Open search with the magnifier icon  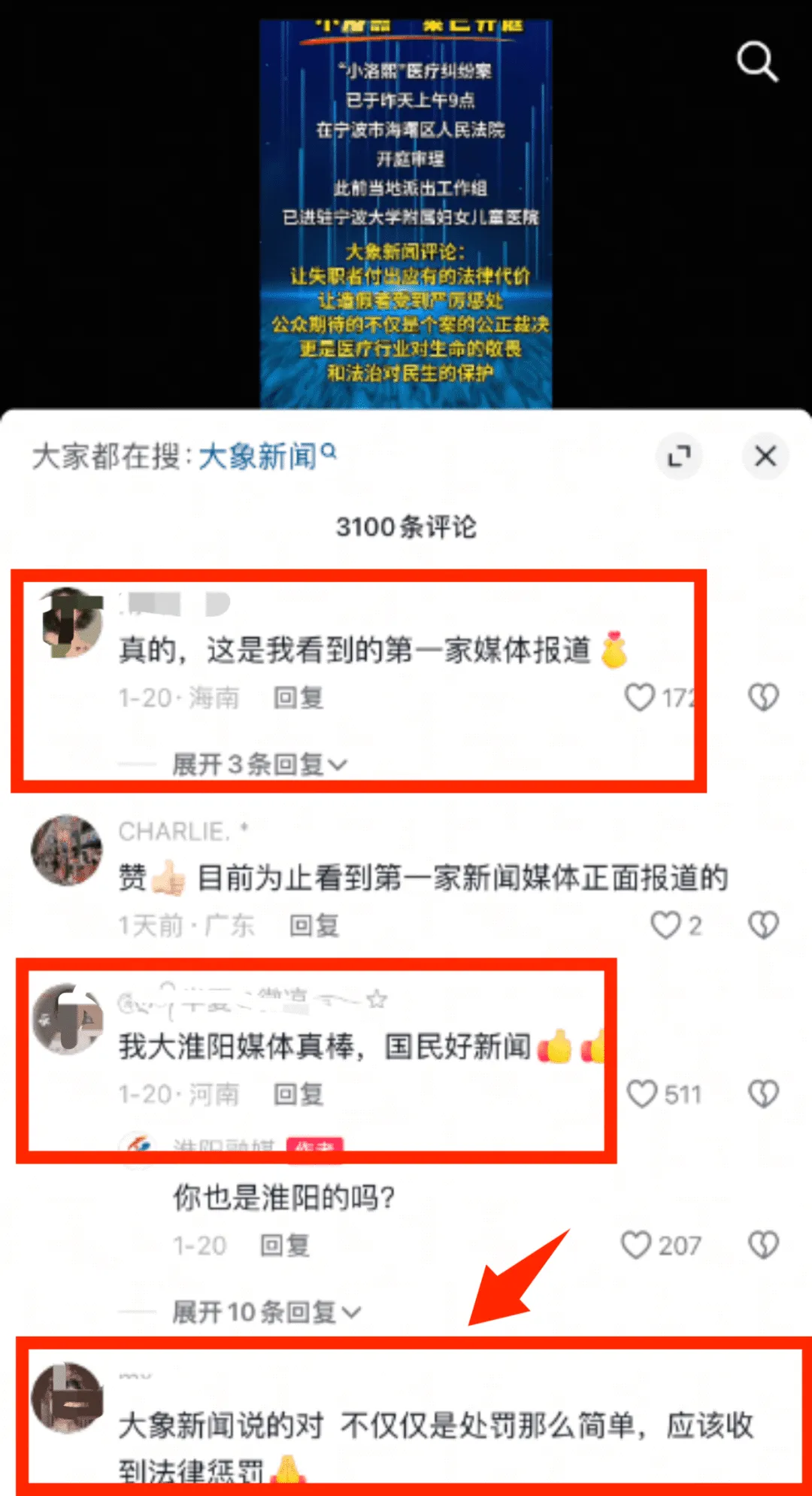757,62
